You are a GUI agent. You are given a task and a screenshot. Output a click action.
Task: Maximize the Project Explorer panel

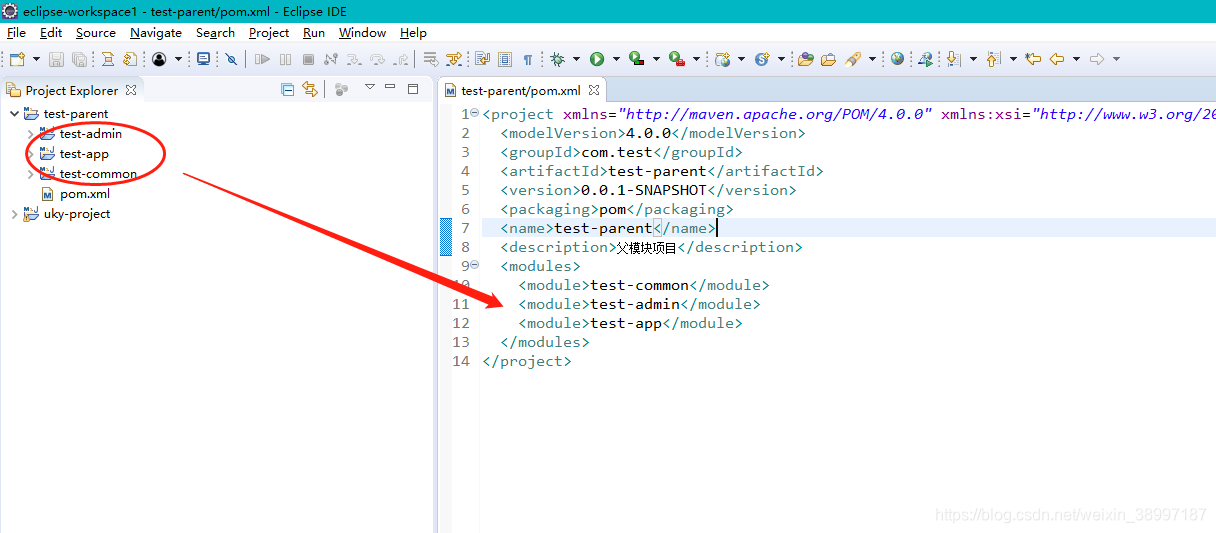[413, 88]
